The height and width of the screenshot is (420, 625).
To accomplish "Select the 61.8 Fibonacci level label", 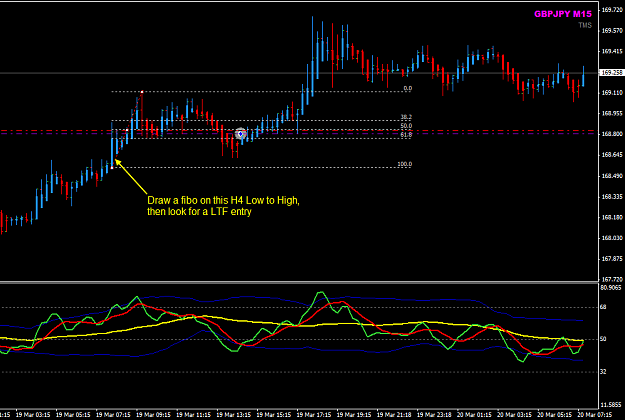I will [406, 135].
